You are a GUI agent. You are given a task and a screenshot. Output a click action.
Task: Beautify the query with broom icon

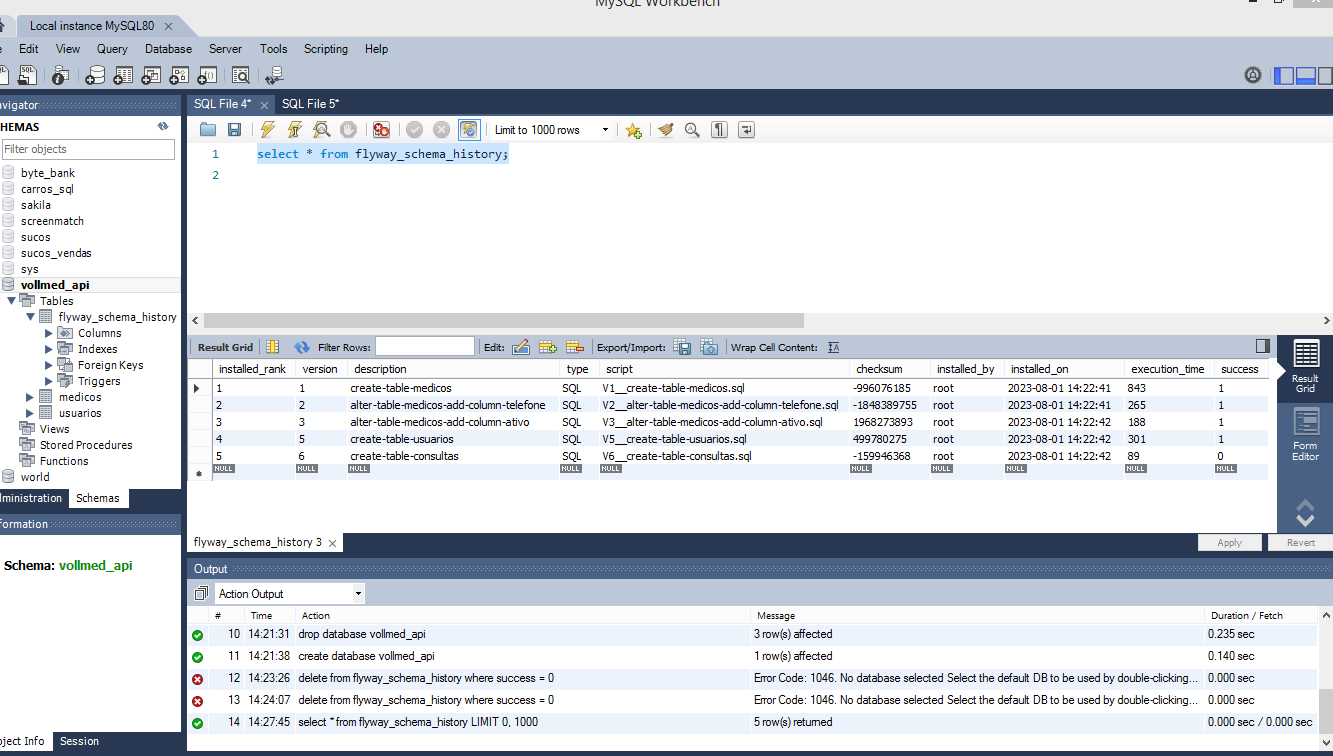(665, 130)
